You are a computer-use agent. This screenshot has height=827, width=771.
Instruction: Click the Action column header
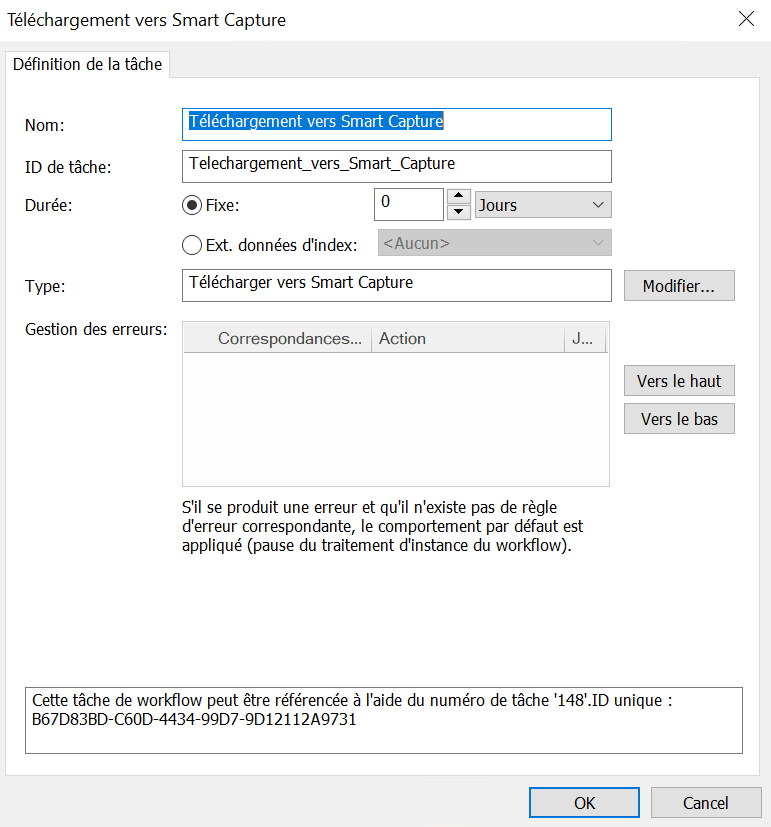point(468,338)
